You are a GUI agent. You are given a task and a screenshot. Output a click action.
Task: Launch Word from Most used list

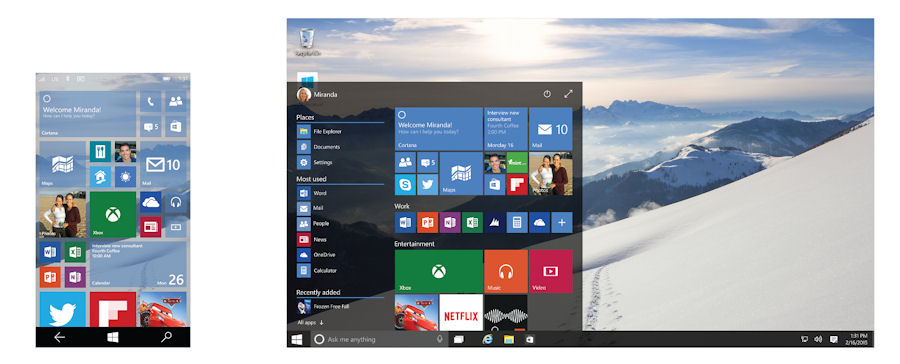tap(340, 193)
